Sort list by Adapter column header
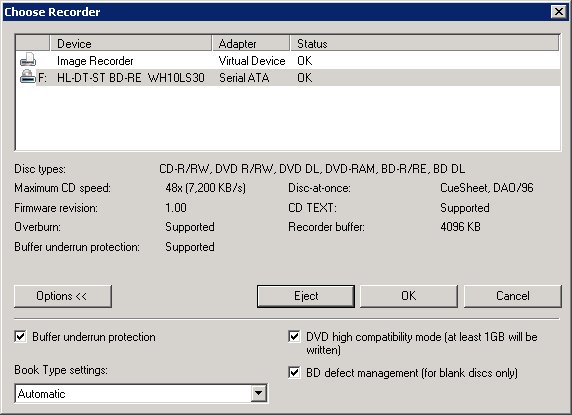 (x=251, y=43)
